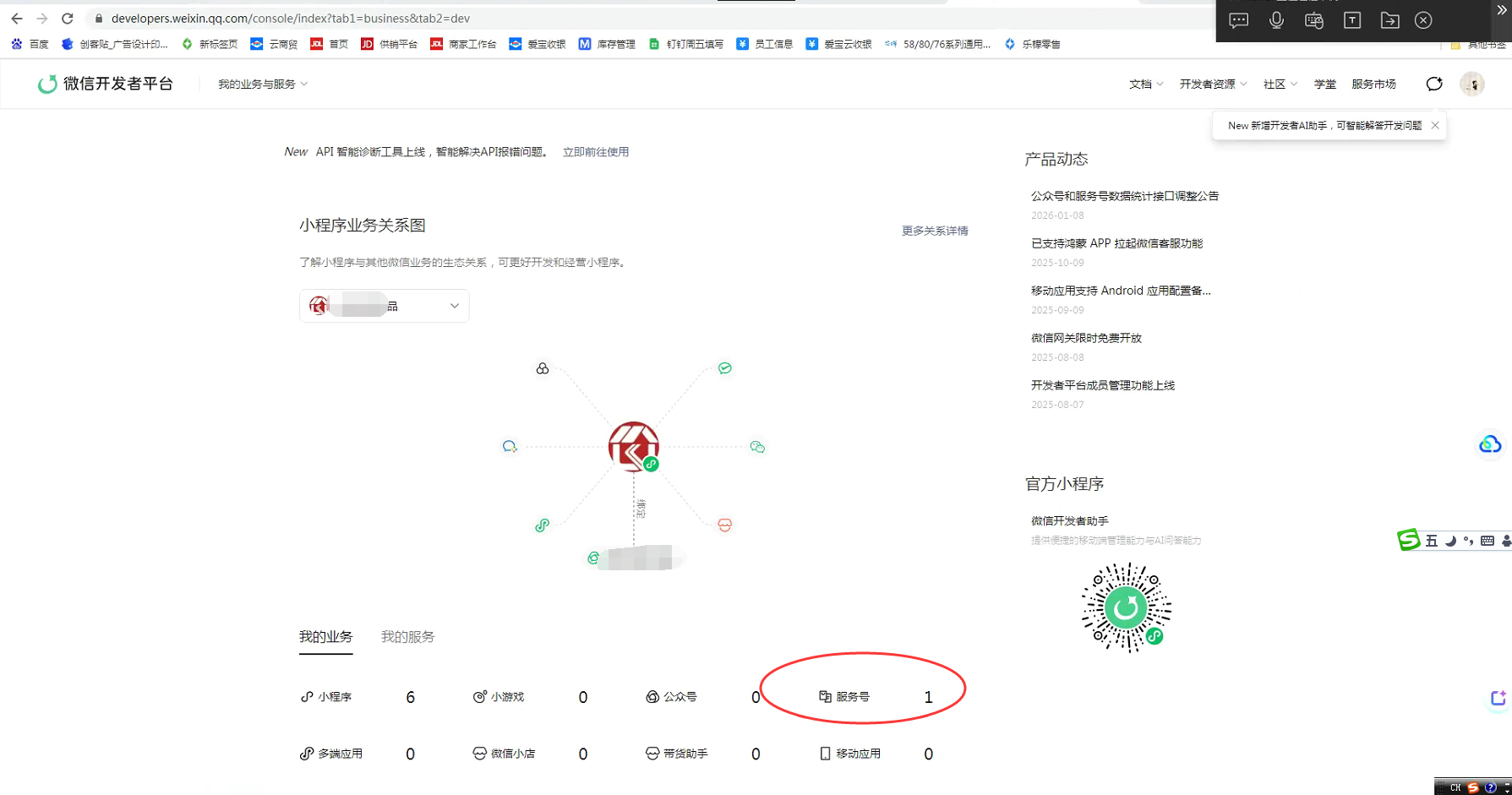
Task: Reload the page with browser refresh button
Action: click(68, 19)
